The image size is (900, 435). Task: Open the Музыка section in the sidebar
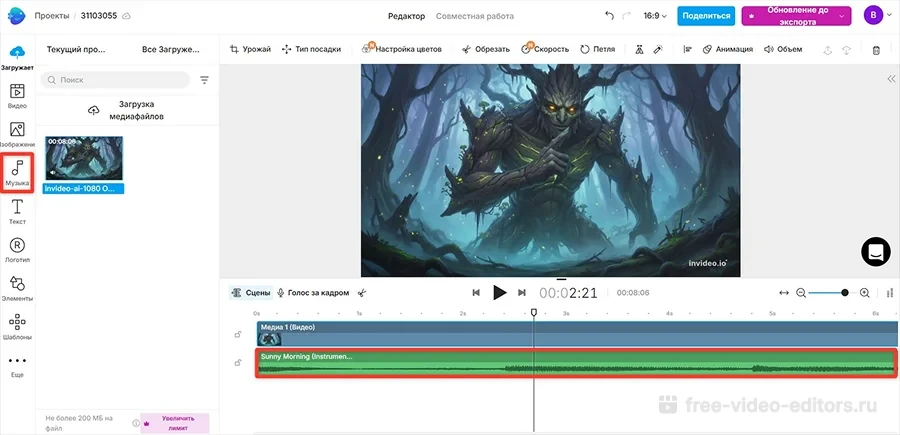tap(17, 172)
